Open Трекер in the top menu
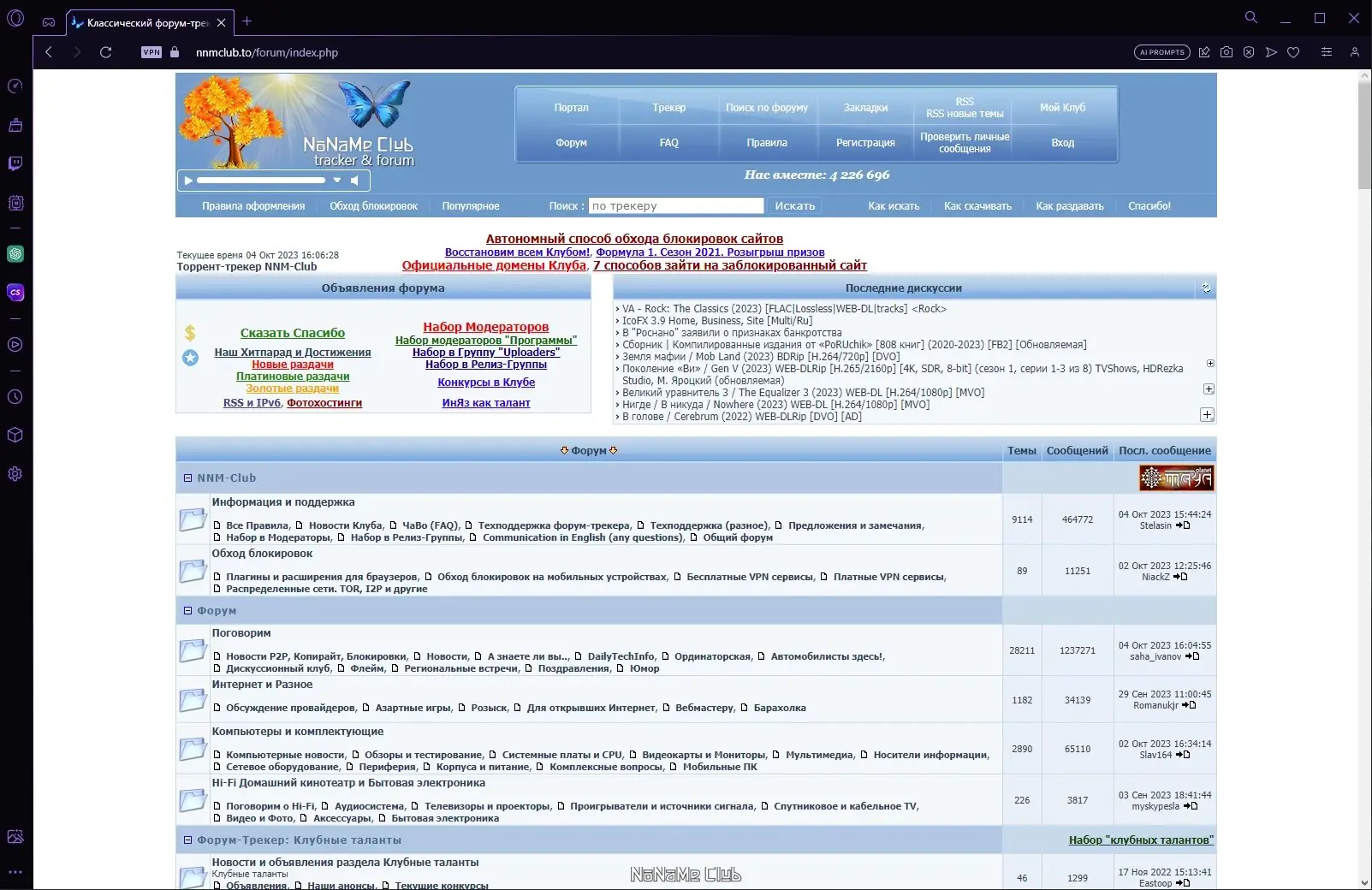This screenshot has width=1372, height=890. pyautogui.click(x=669, y=108)
